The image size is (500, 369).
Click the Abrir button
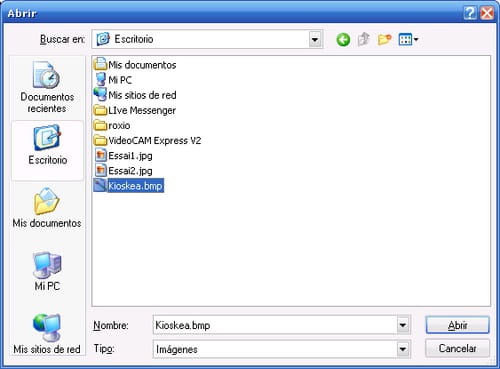pyautogui.click(x=457, y=325)
